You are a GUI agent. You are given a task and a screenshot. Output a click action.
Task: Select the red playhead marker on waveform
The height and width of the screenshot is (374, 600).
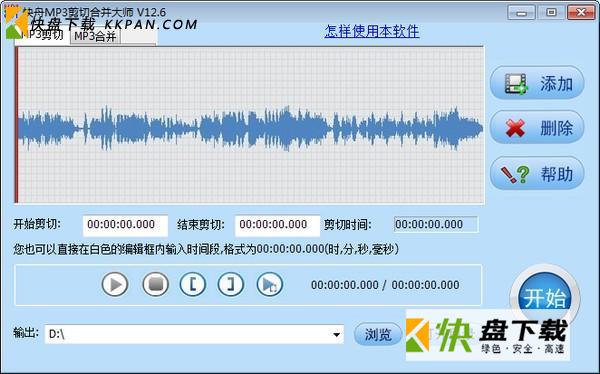pos(16,125)
